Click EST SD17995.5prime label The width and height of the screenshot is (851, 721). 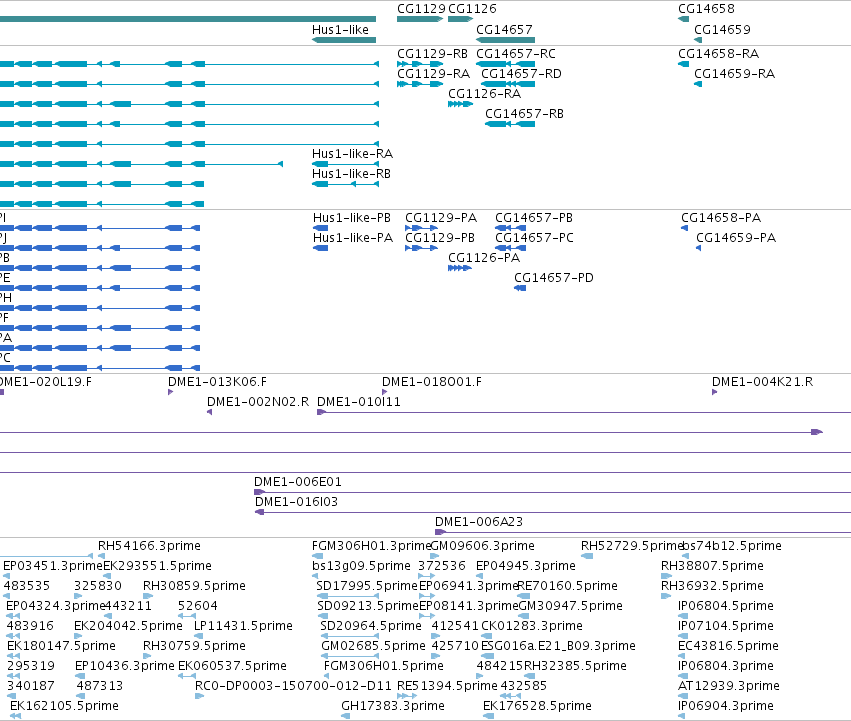[367, 586]
